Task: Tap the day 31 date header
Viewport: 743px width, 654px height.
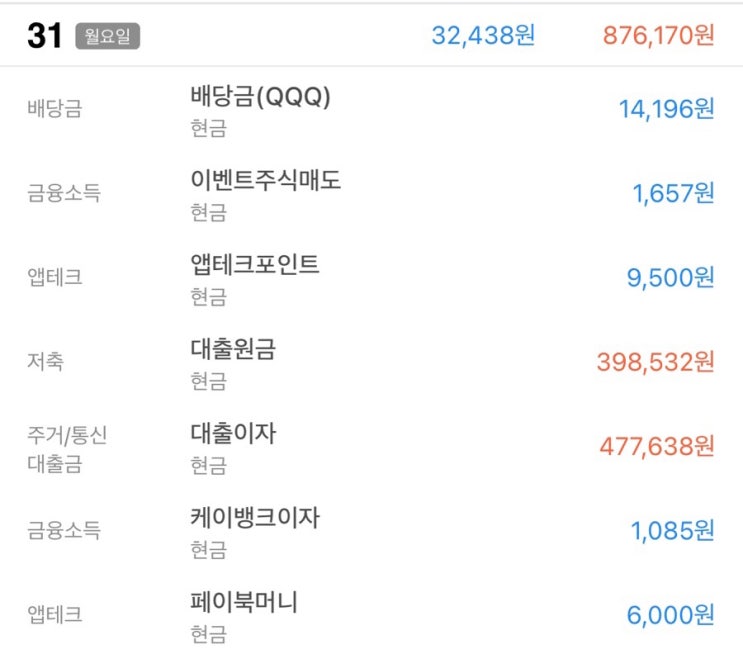Action: 45,36
